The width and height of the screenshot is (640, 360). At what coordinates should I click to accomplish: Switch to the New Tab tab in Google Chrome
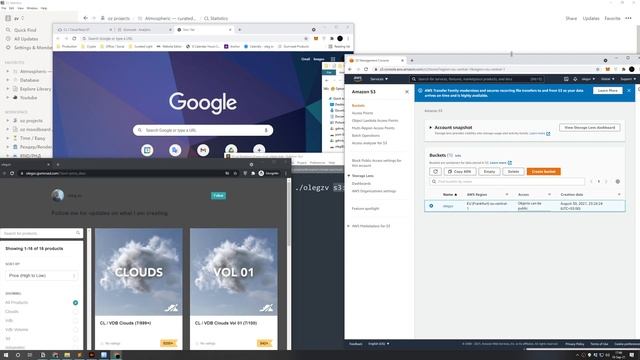coord(203,30)
